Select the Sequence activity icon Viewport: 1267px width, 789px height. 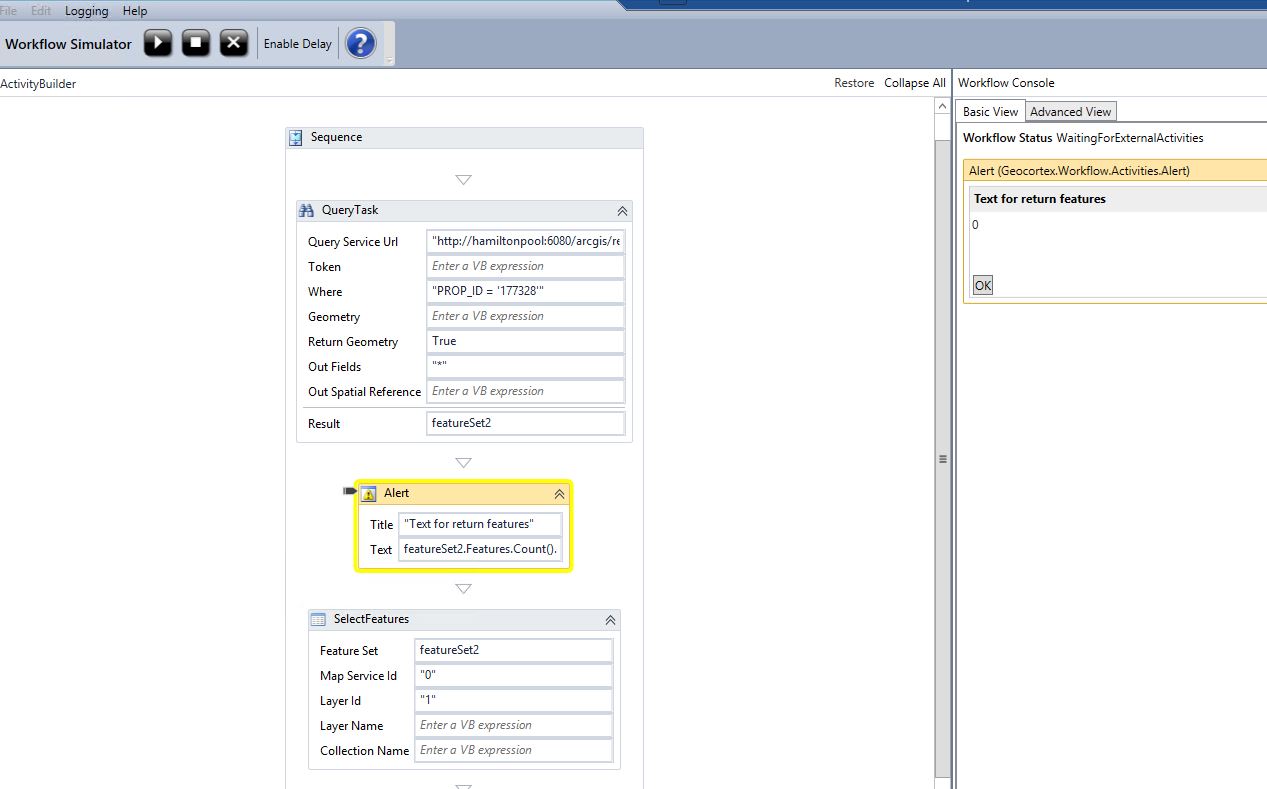[296, 138]
